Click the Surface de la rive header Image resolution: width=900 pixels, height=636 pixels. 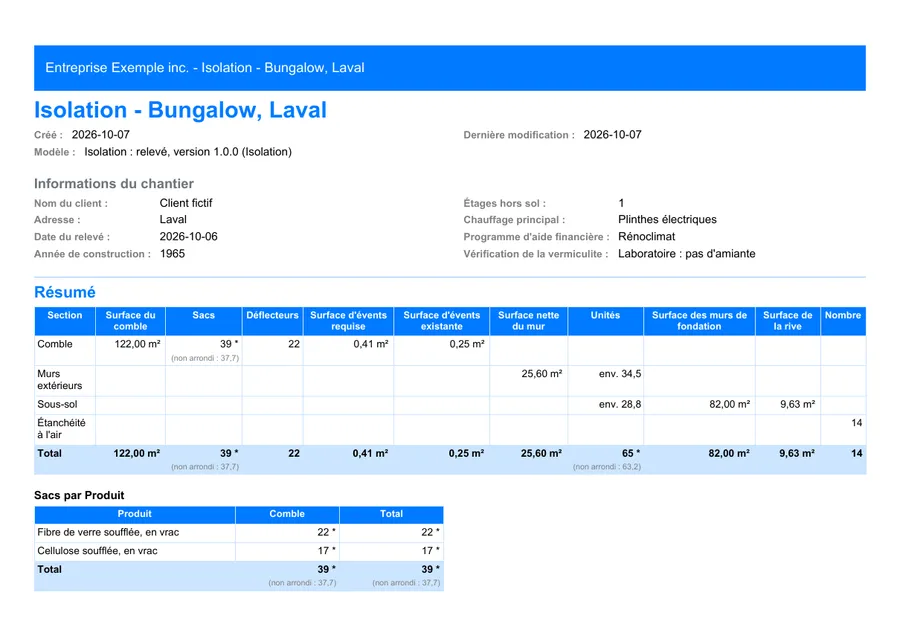pos(788,321)
